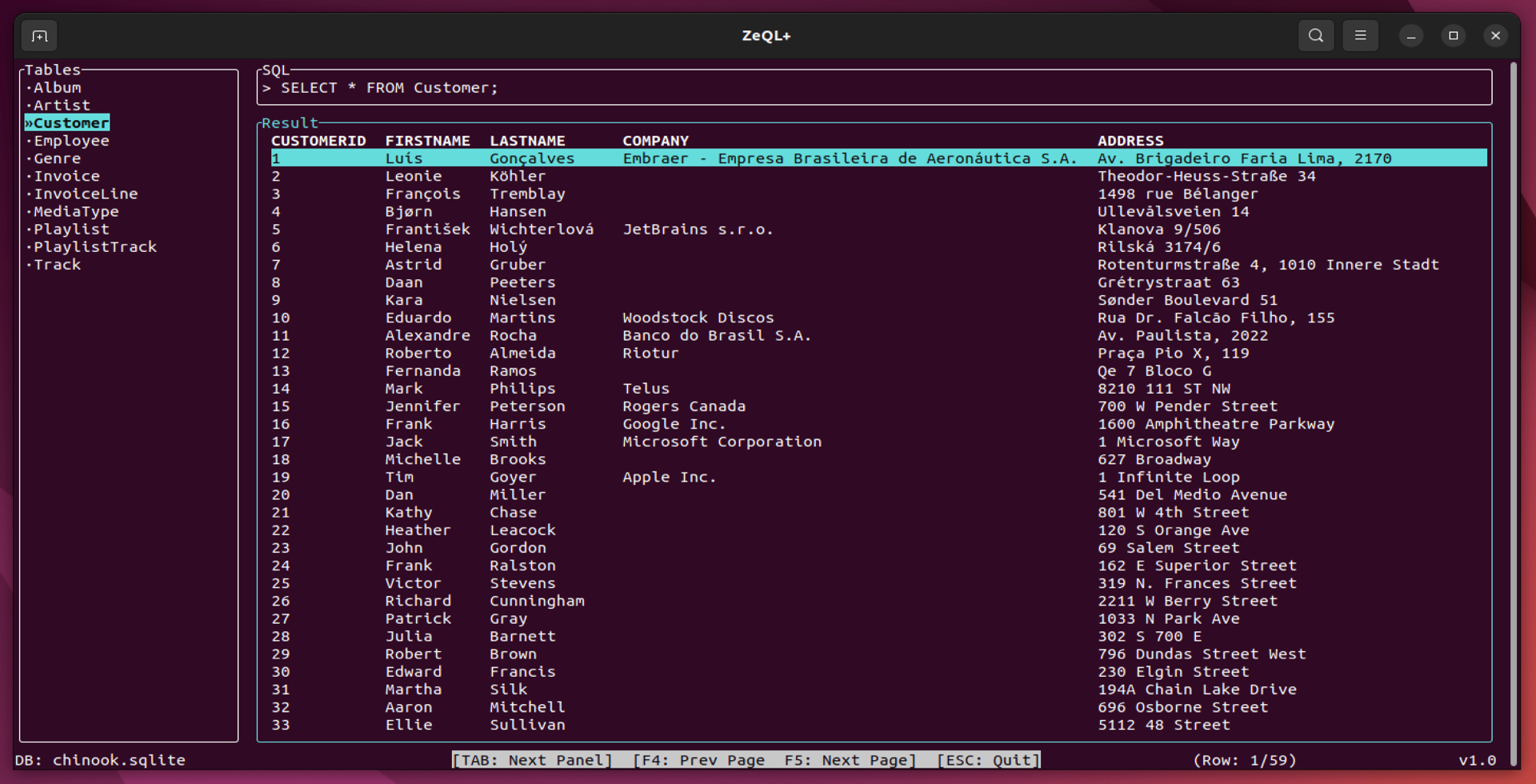Click the Banco do Brasil S.A. cell

[717, 335]
